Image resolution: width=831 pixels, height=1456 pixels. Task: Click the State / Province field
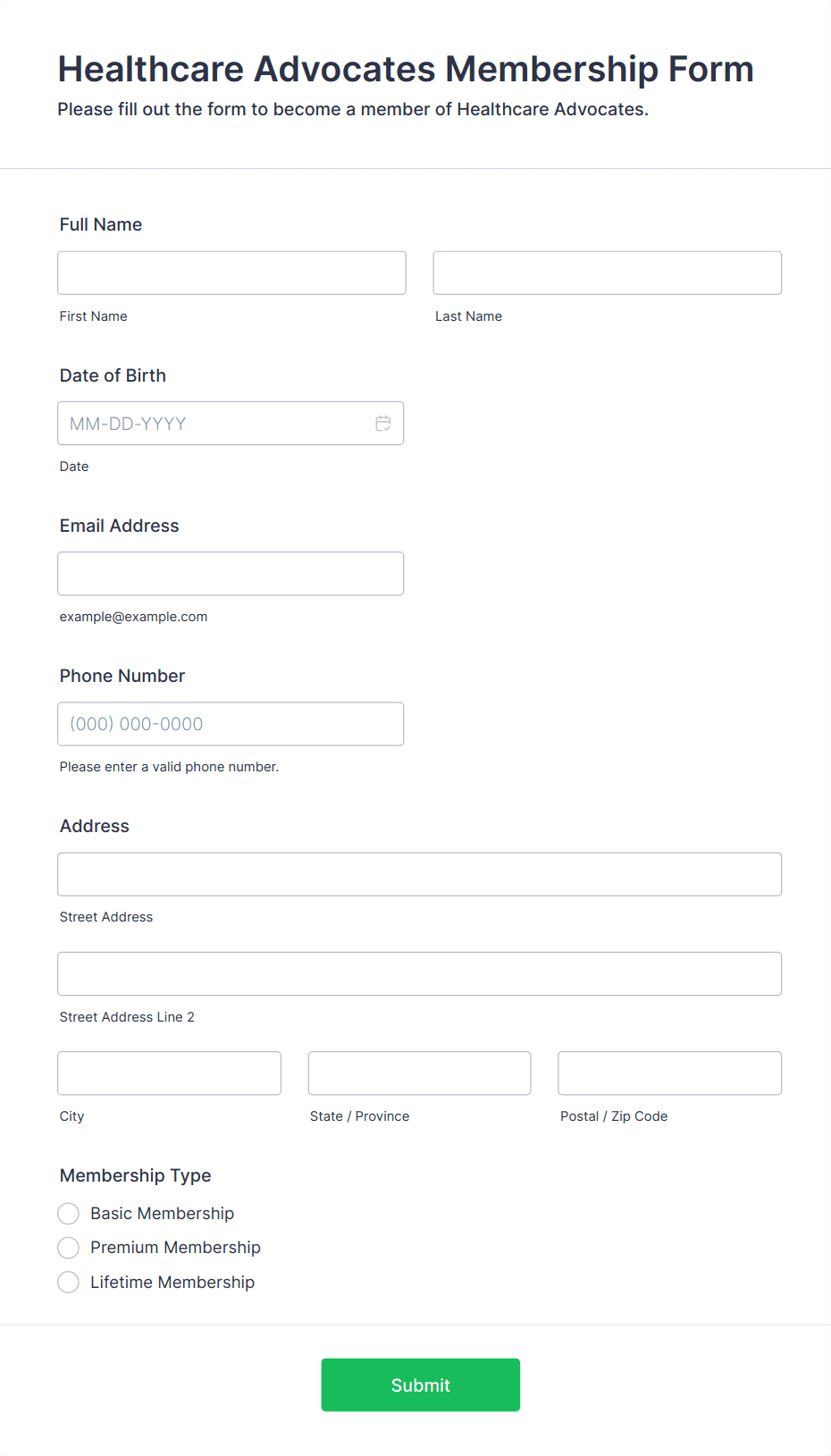tap(420, 1073)
